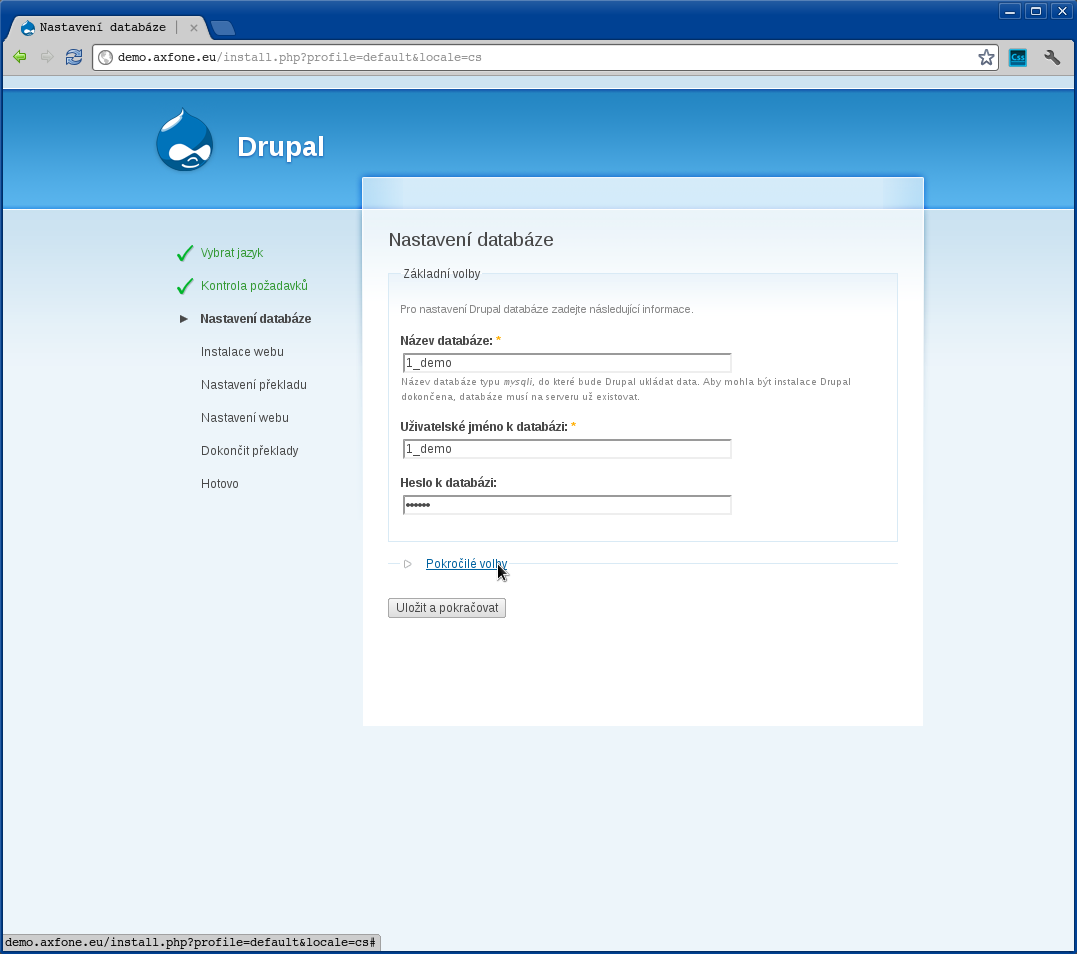Select the Nastavení databáze browser tab

pyautogui.click(x=102, y=27)
